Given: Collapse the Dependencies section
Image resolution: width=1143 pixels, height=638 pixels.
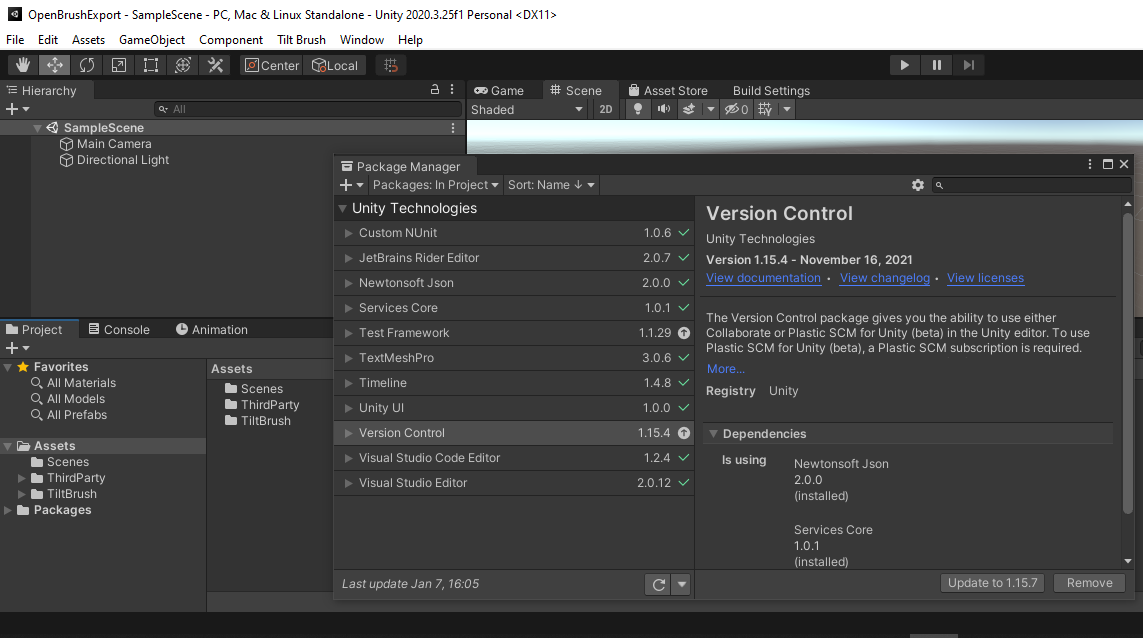Looking at the screenshot, I should [714, 434].
